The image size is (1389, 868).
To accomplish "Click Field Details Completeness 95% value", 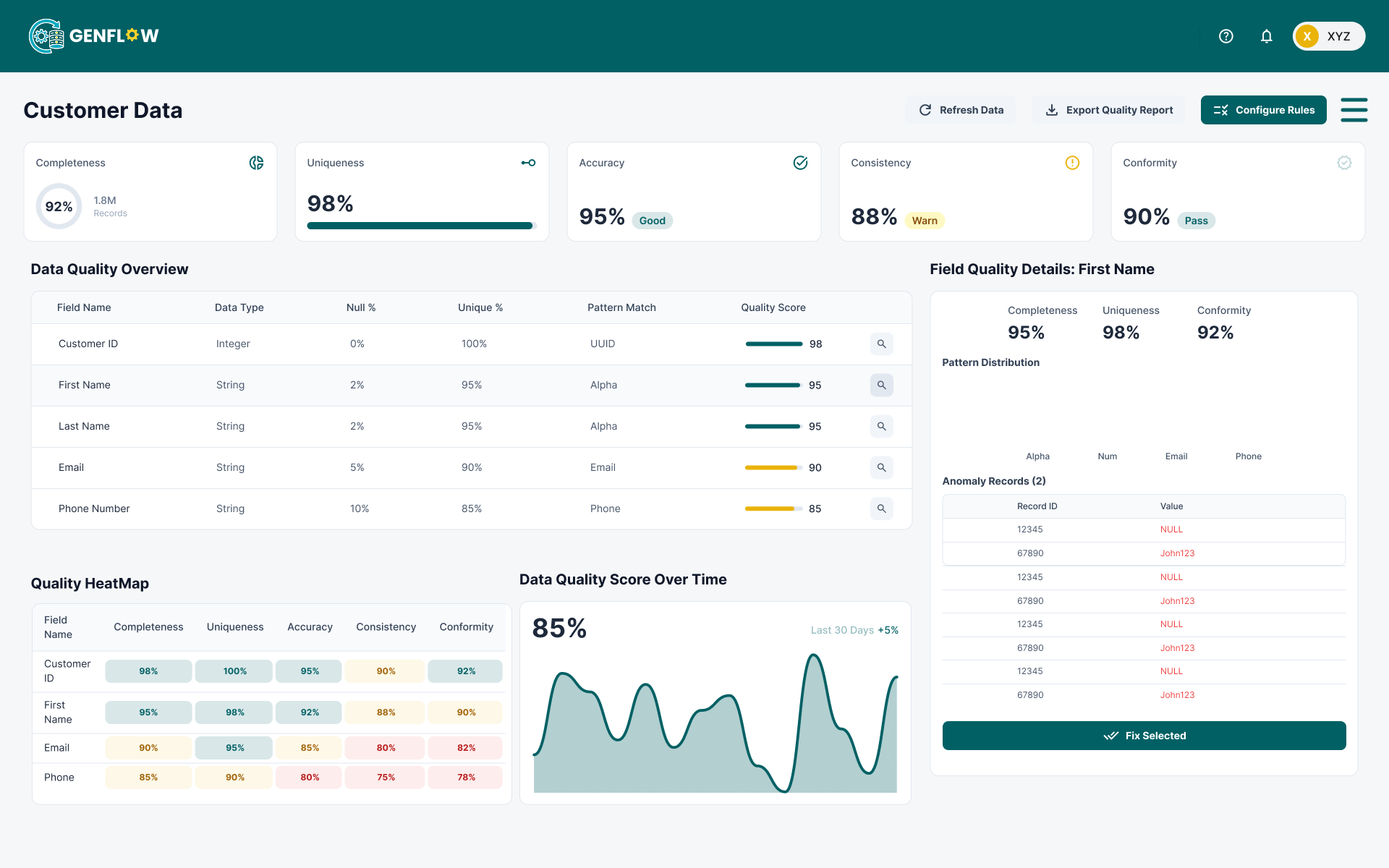I will pyautogui.click(x=1026, y=333).
